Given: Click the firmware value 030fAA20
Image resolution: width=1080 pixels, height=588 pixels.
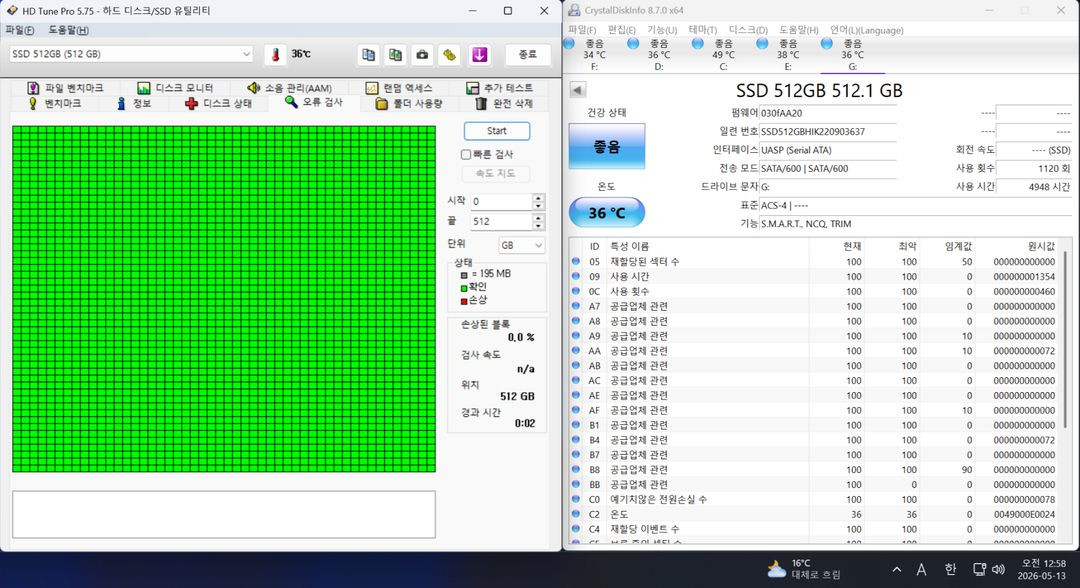Looking at the screenshot, I should tap(828, 113).
